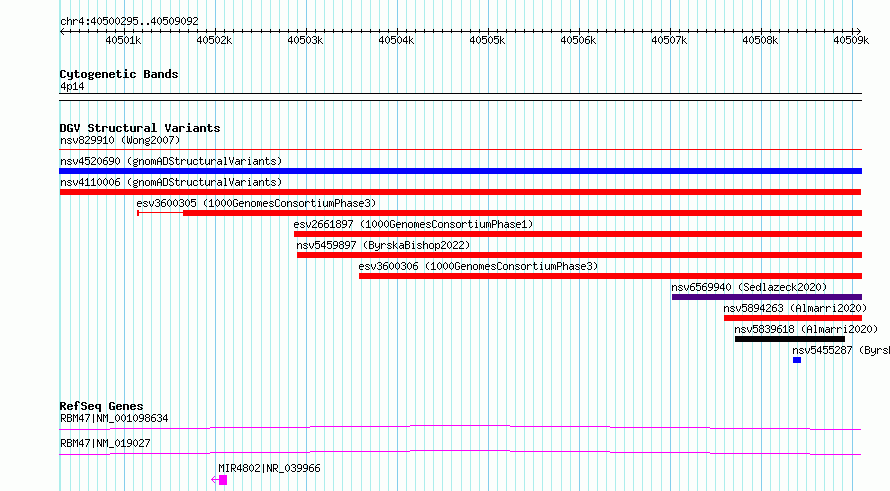890x491 pixels.
Task: Click the esv3600305 variant label
Action: click(x=256, y=203)
